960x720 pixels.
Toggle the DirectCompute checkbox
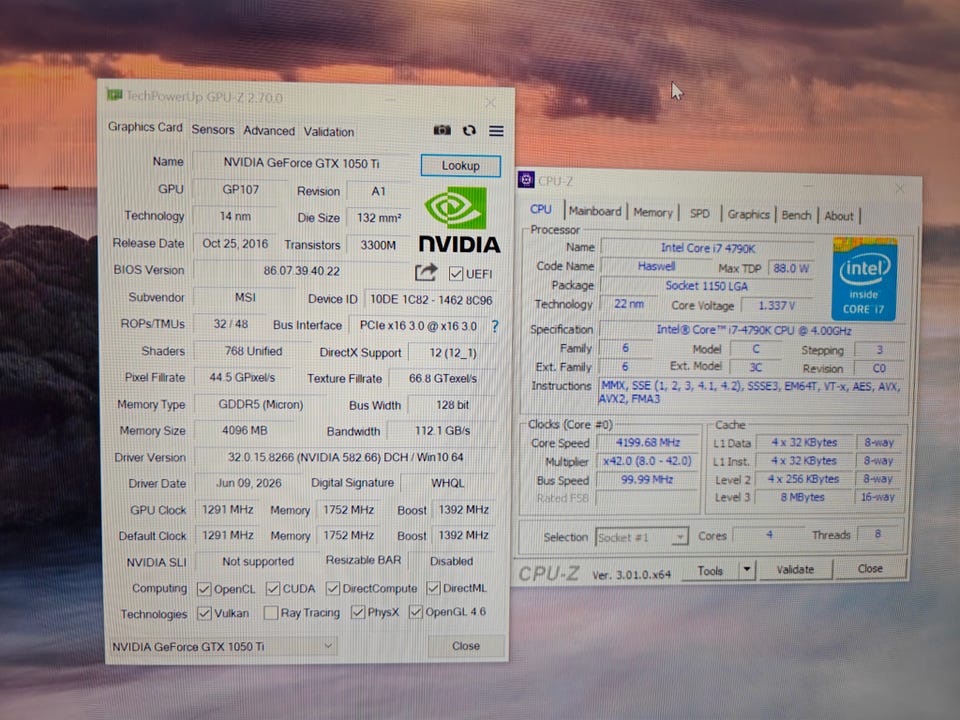(332, 588)
